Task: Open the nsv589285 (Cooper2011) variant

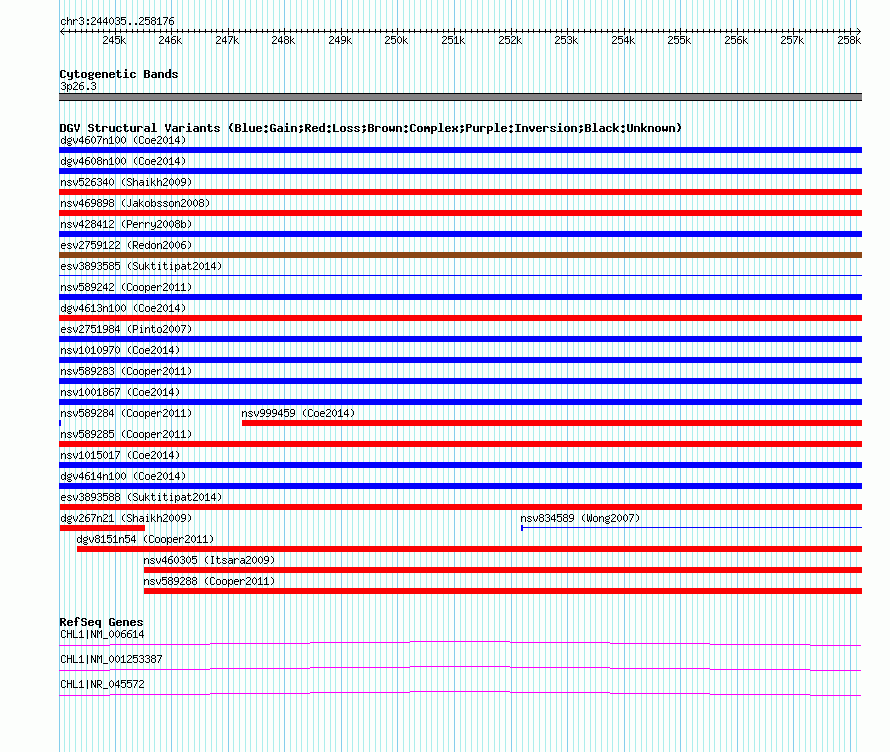Action: [126, 434]
